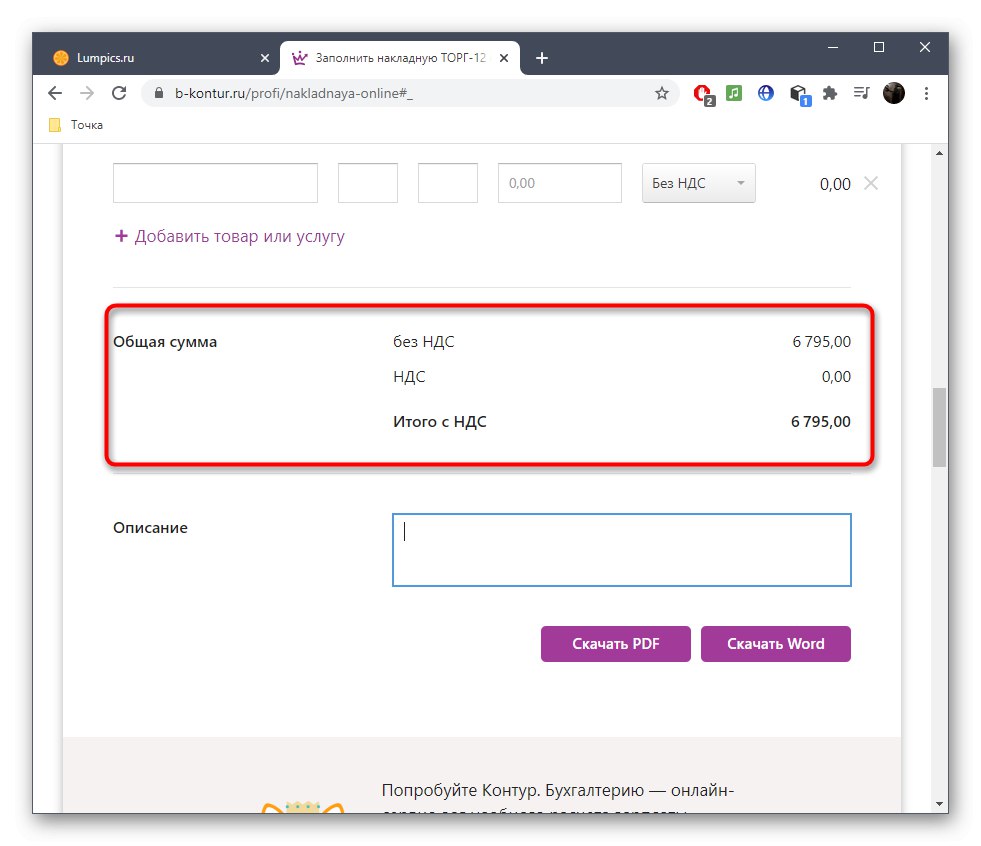Click the padlock site info icon

click(159, 93)
